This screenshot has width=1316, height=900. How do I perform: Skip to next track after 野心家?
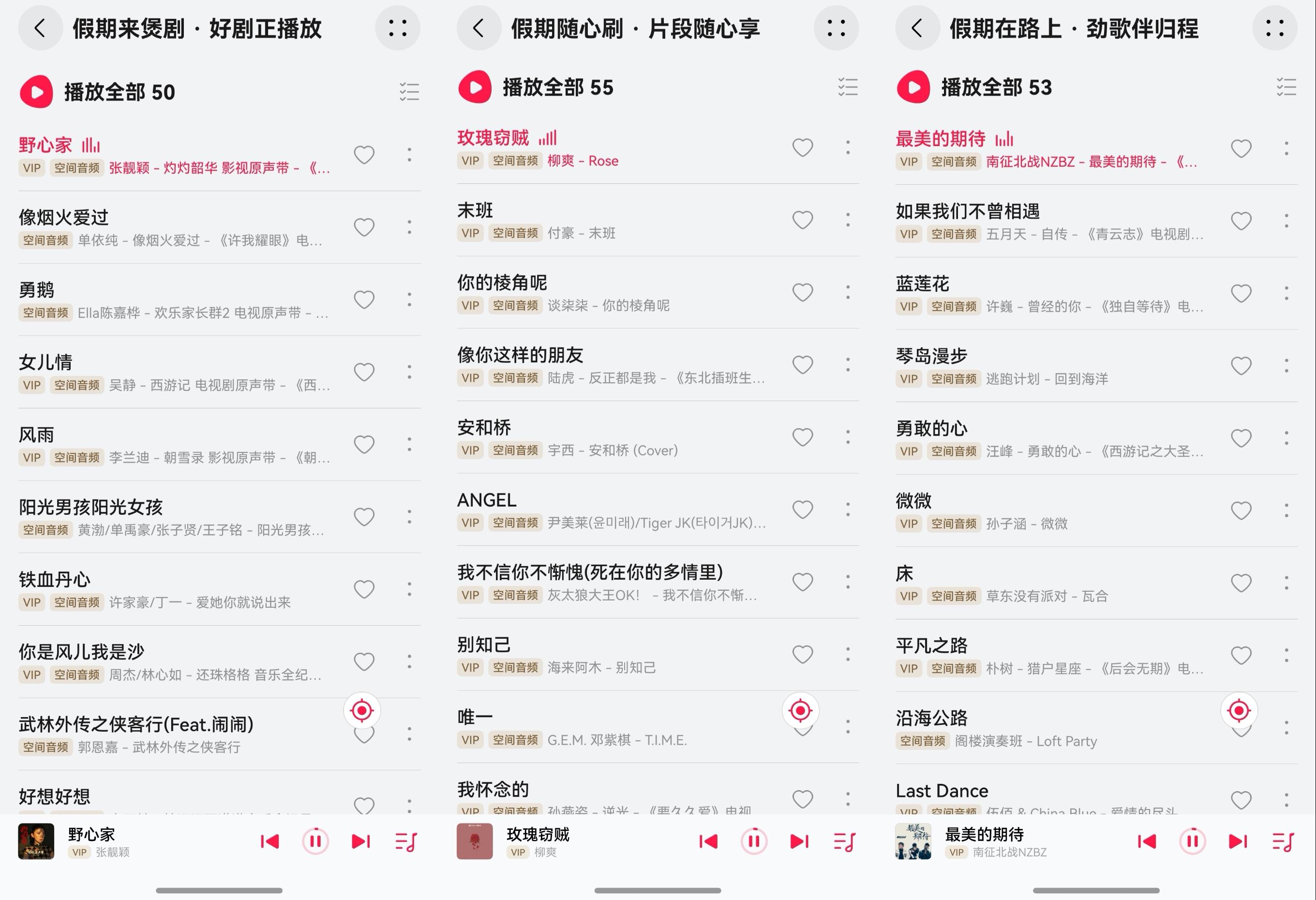tap(361, 841)
